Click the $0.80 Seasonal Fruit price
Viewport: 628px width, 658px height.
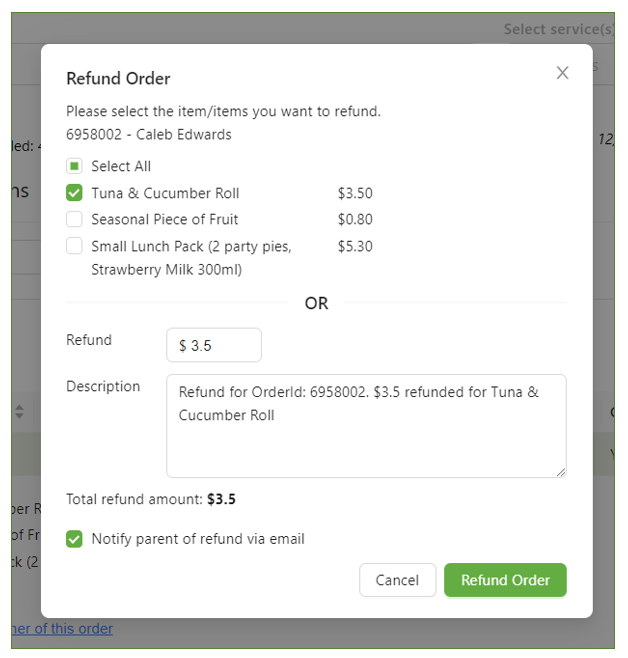pyautogui.click(x=355, y=219)
